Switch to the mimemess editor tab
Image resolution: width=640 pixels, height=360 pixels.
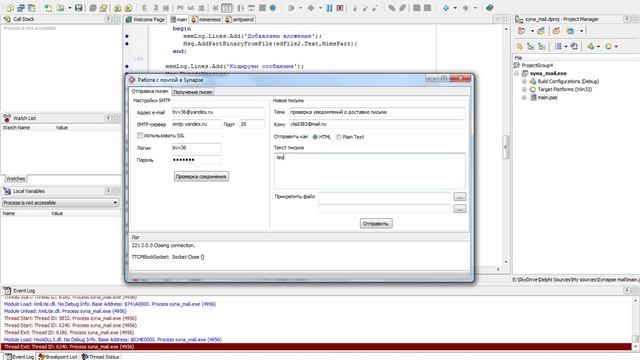[x=206, y=19]
